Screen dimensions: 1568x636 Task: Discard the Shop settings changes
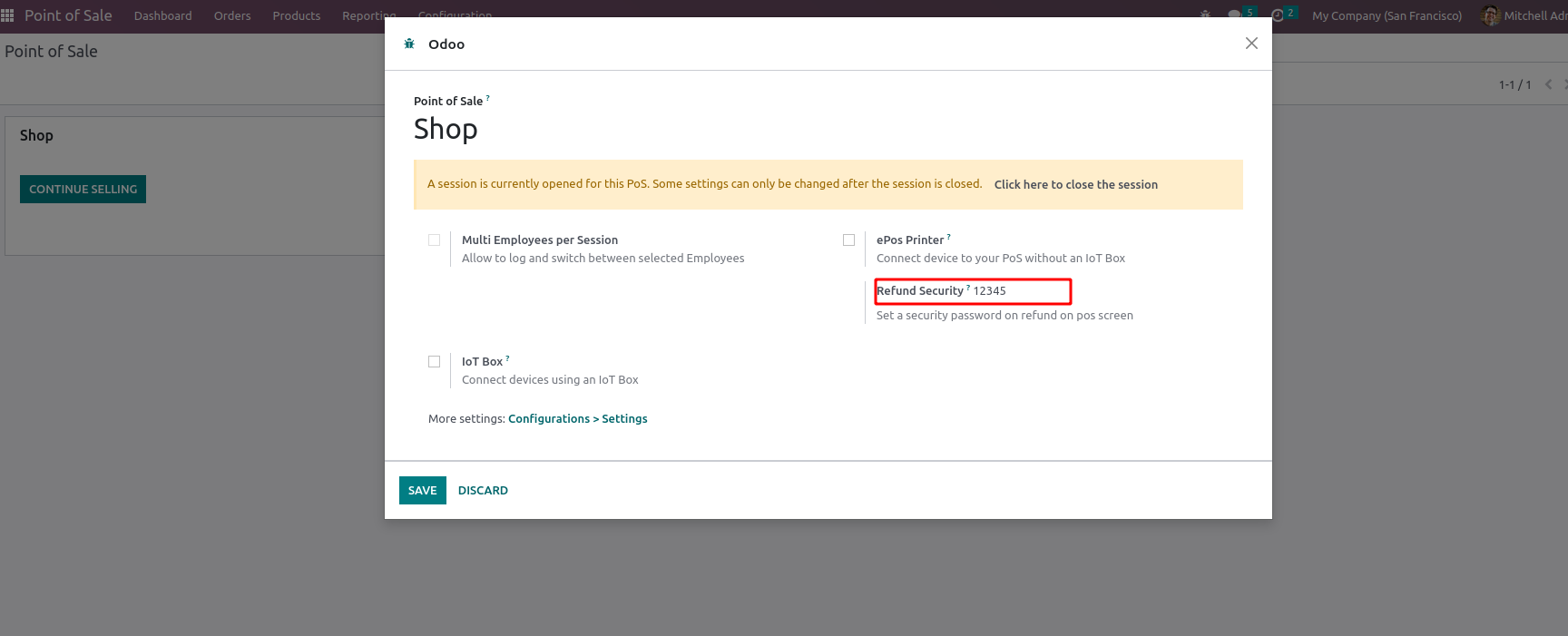(483, 490)
